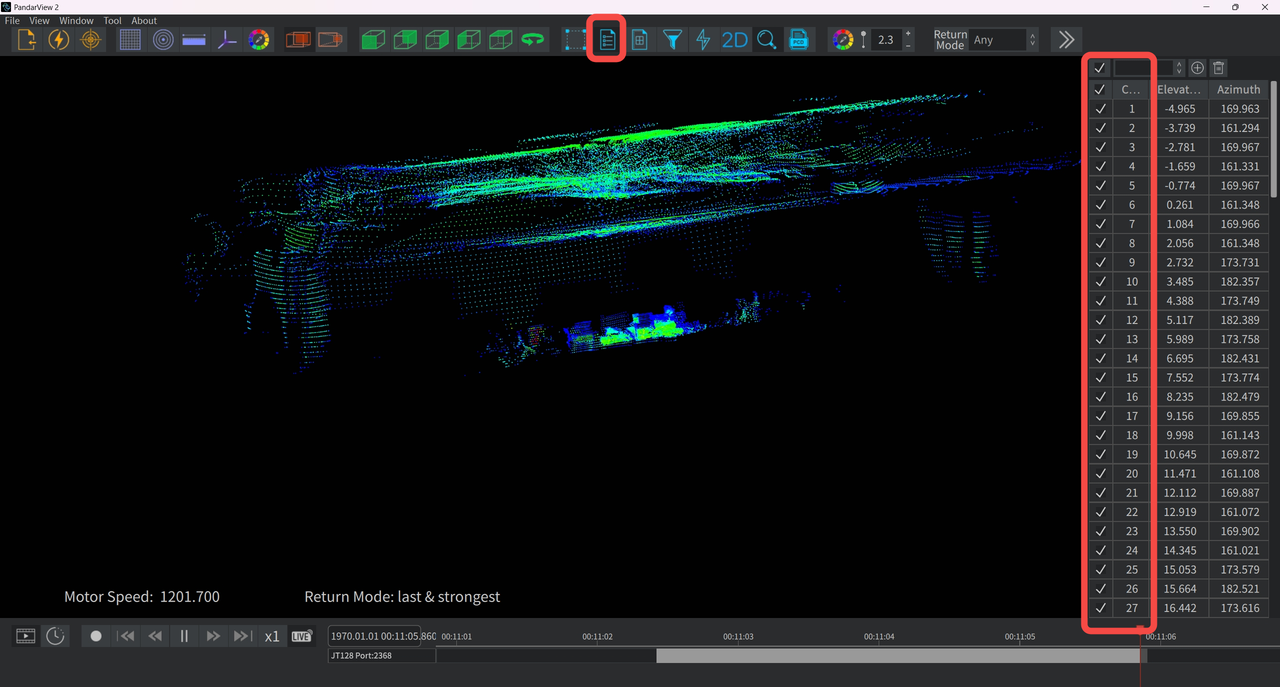Image resolution: width=1280 pixels, height=687 pixels.
Task: Activate the point selection rectangle tool
Action: tap(575, 40)
